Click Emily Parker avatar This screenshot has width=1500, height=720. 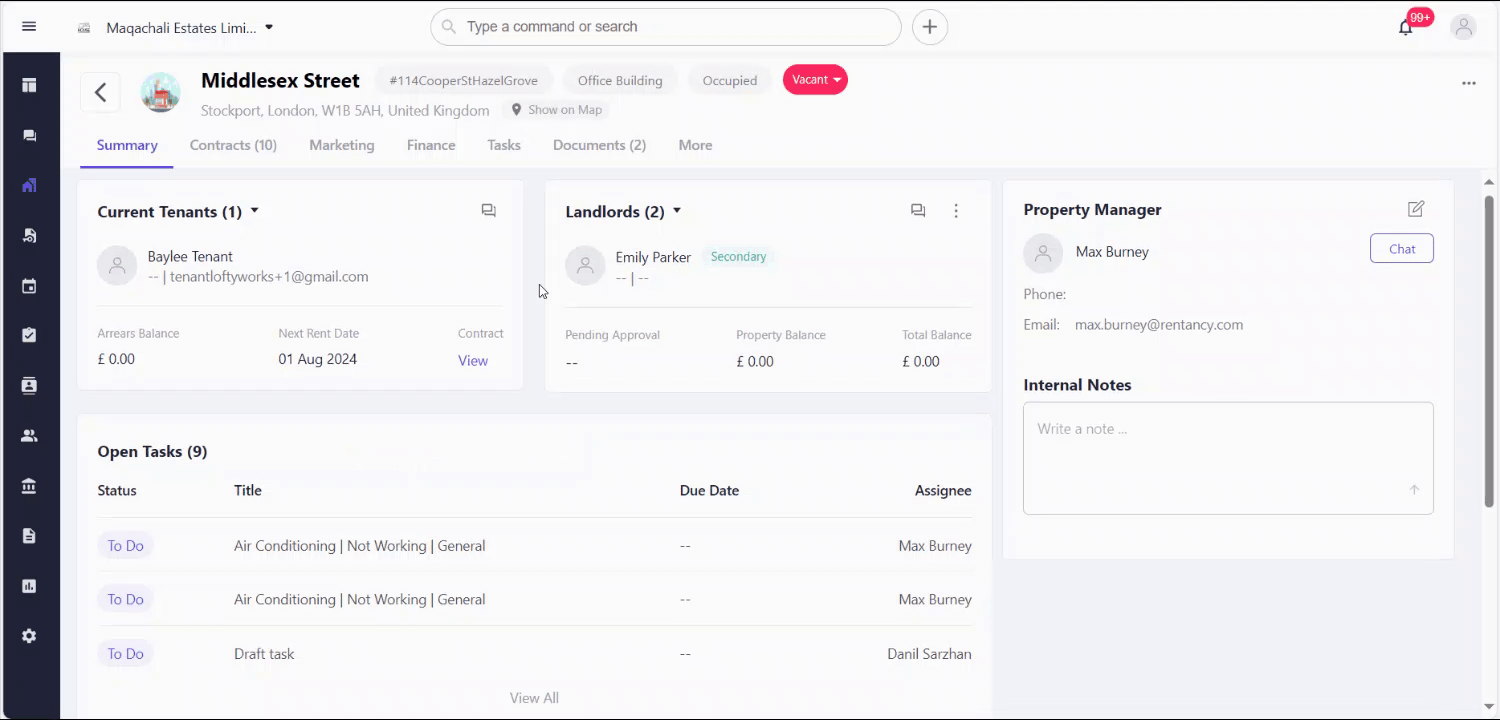[x=585, y=266]
